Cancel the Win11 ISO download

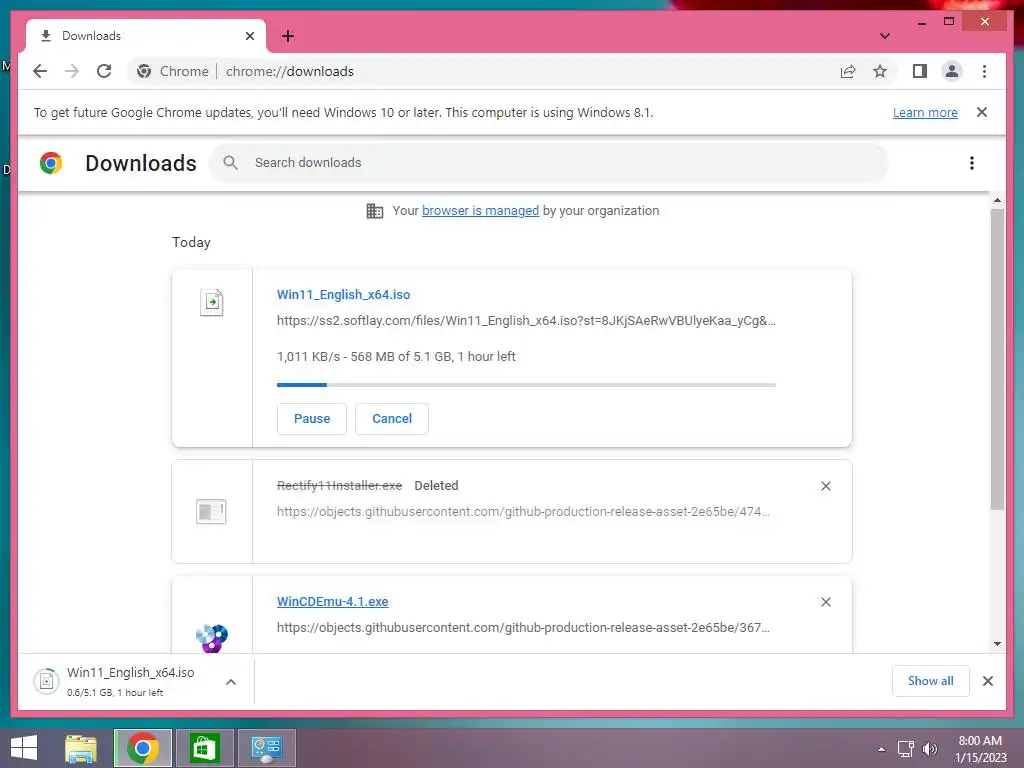392,419
